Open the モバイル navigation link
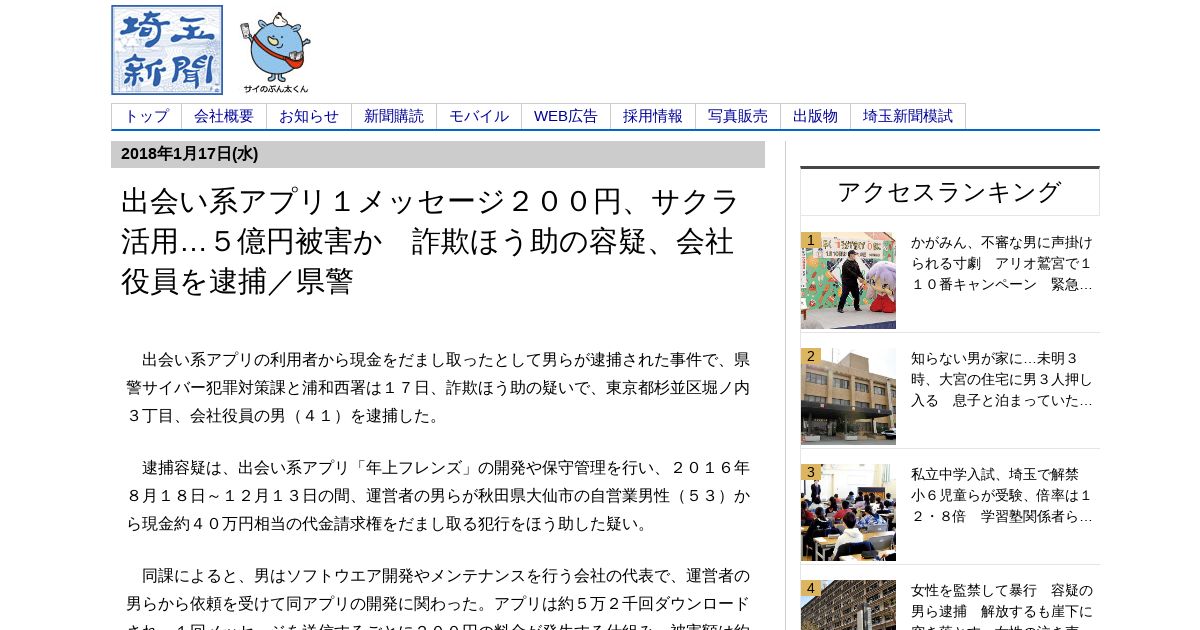Image resolution: width=1200 pixels, height=630 pixels. coord(479,116)
